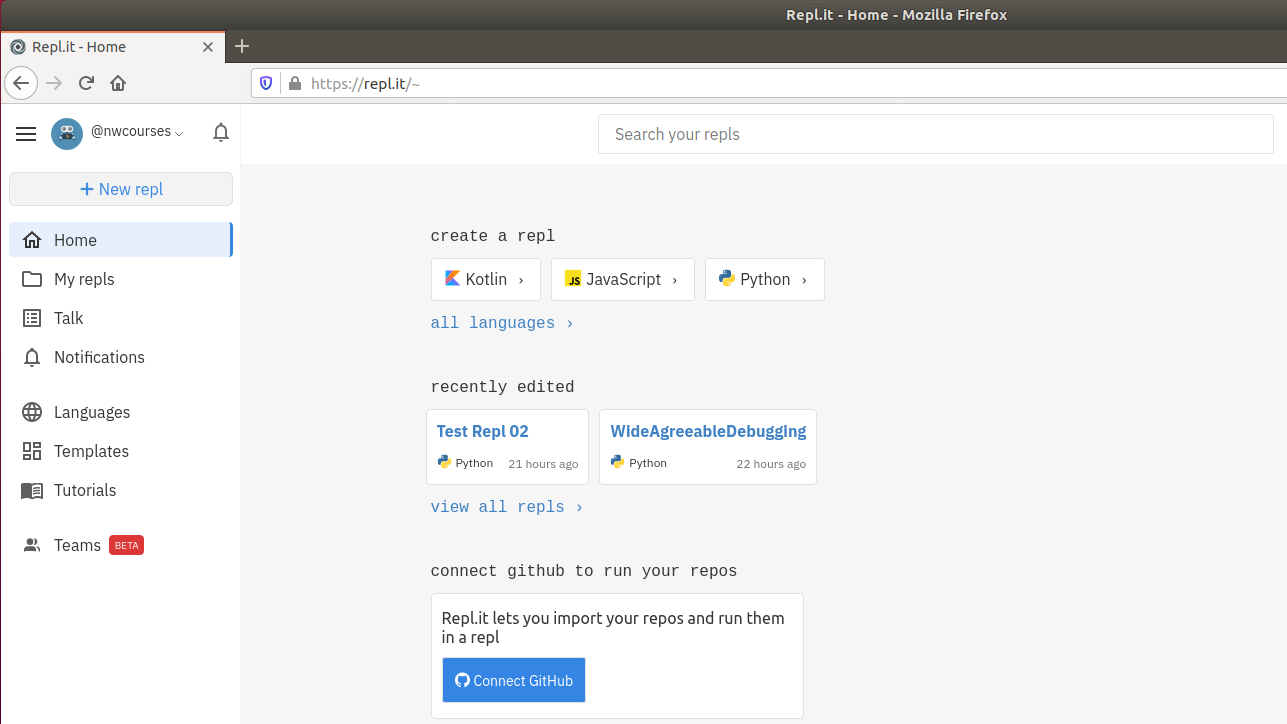Screen dimensions: 1287x724
Task: Select the Repl.it - Home browser tab
Action: pyautogui.click(x=112, y=46)
